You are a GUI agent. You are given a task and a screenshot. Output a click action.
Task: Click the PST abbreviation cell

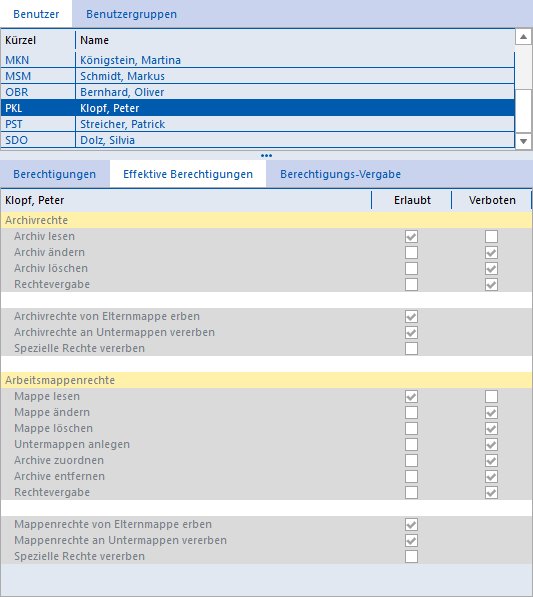pos(38,124)
